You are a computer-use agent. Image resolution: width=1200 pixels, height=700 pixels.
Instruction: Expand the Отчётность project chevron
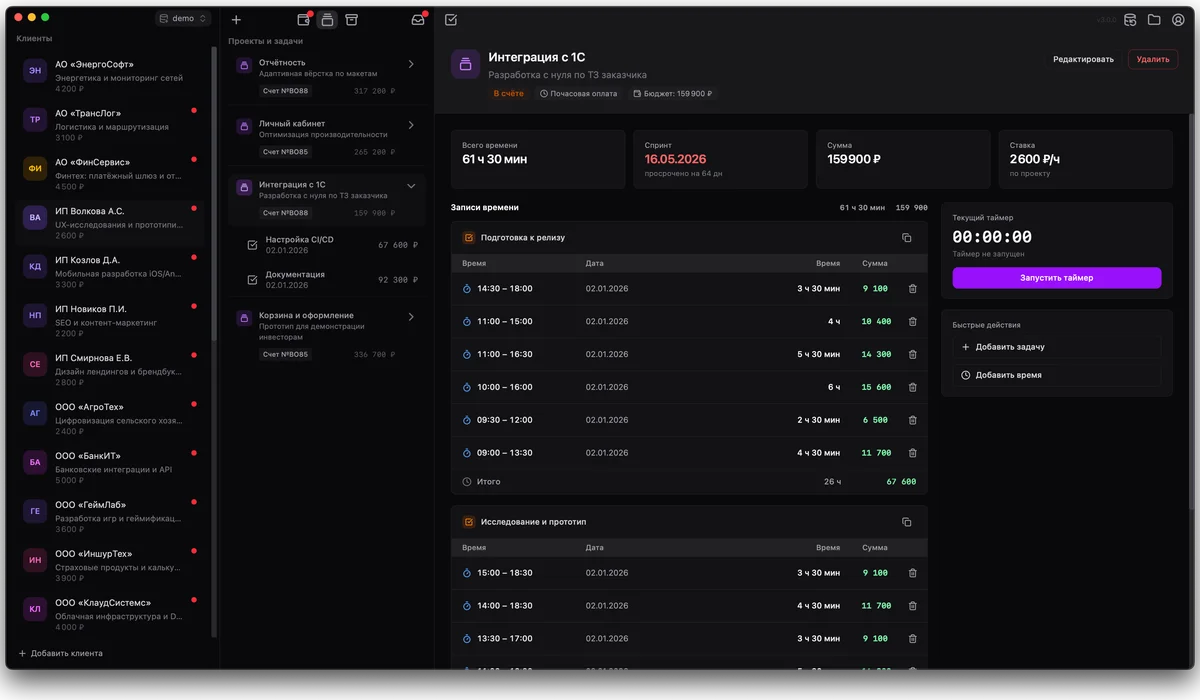411,64
